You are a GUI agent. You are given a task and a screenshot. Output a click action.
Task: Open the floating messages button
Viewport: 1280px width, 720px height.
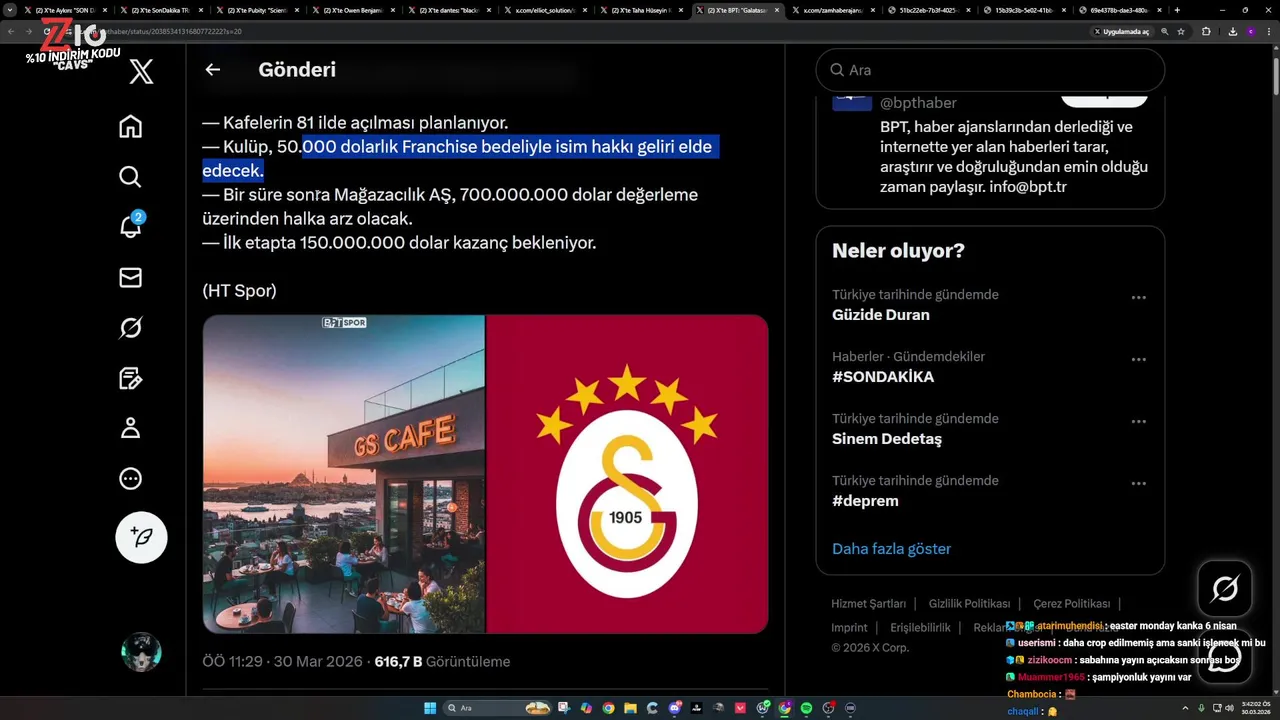tap(1225, 657)
